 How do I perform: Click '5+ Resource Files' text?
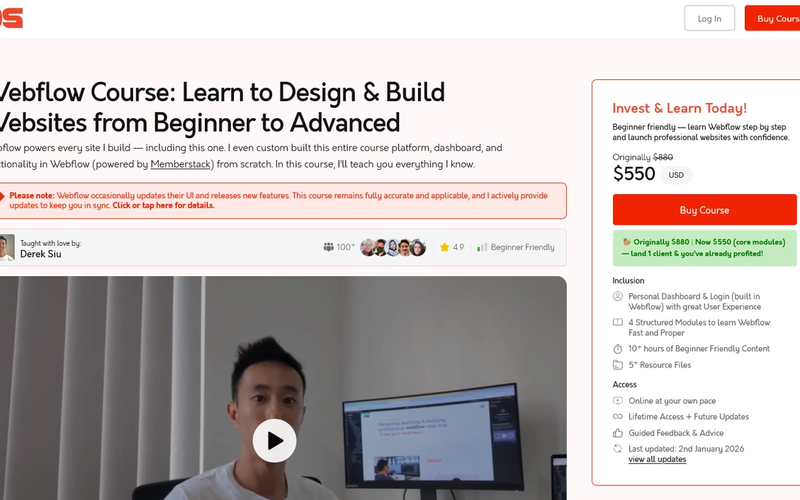coord(659,365)
